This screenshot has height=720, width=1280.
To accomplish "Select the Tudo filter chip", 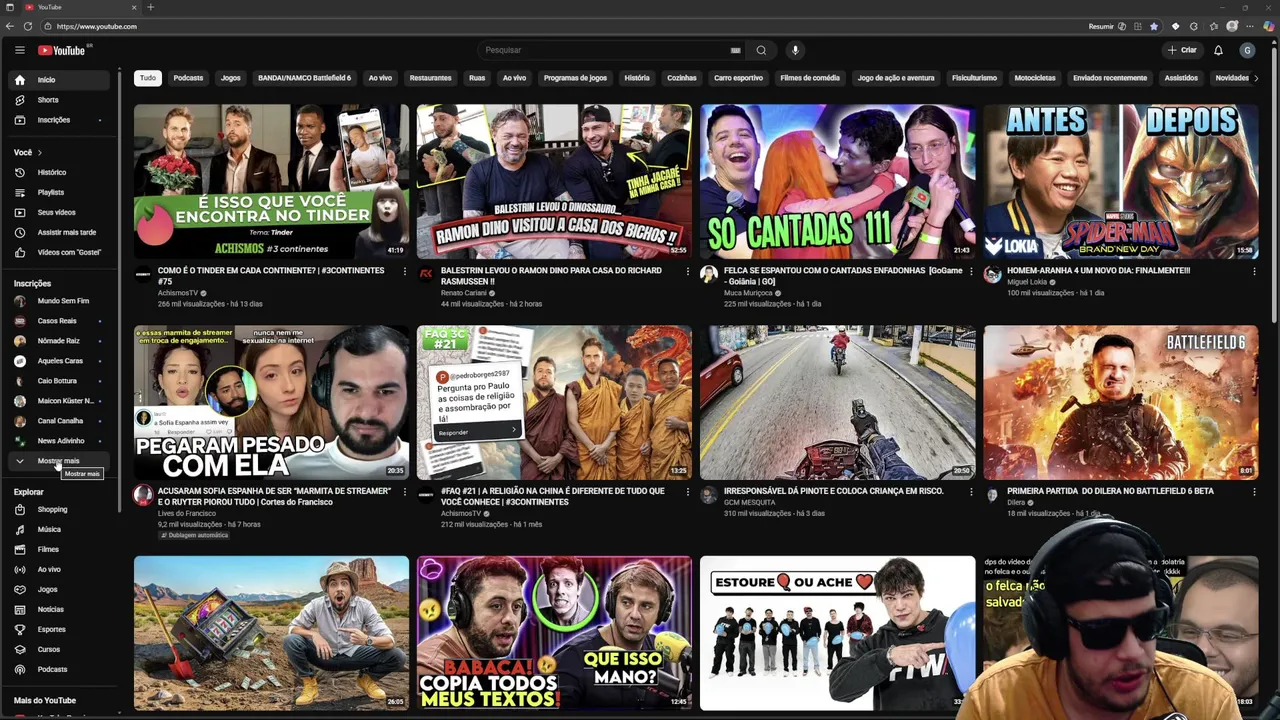I will [x=148, y=78].
